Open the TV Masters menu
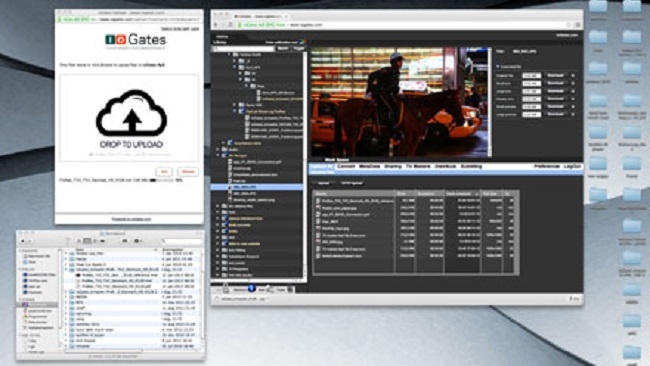 tap(418, 166)
